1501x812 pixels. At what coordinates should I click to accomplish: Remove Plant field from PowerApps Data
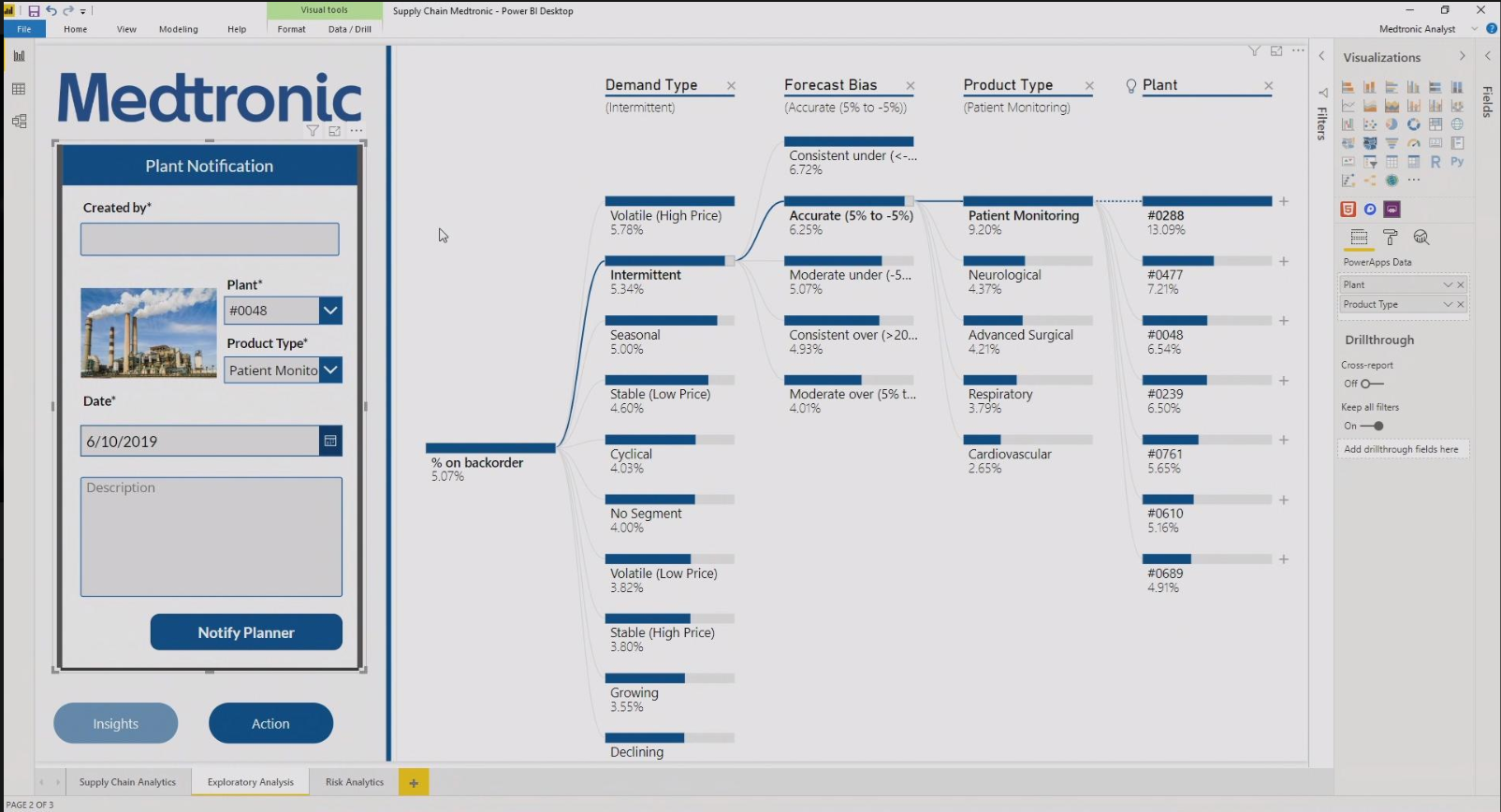[x=1461, y=284]
